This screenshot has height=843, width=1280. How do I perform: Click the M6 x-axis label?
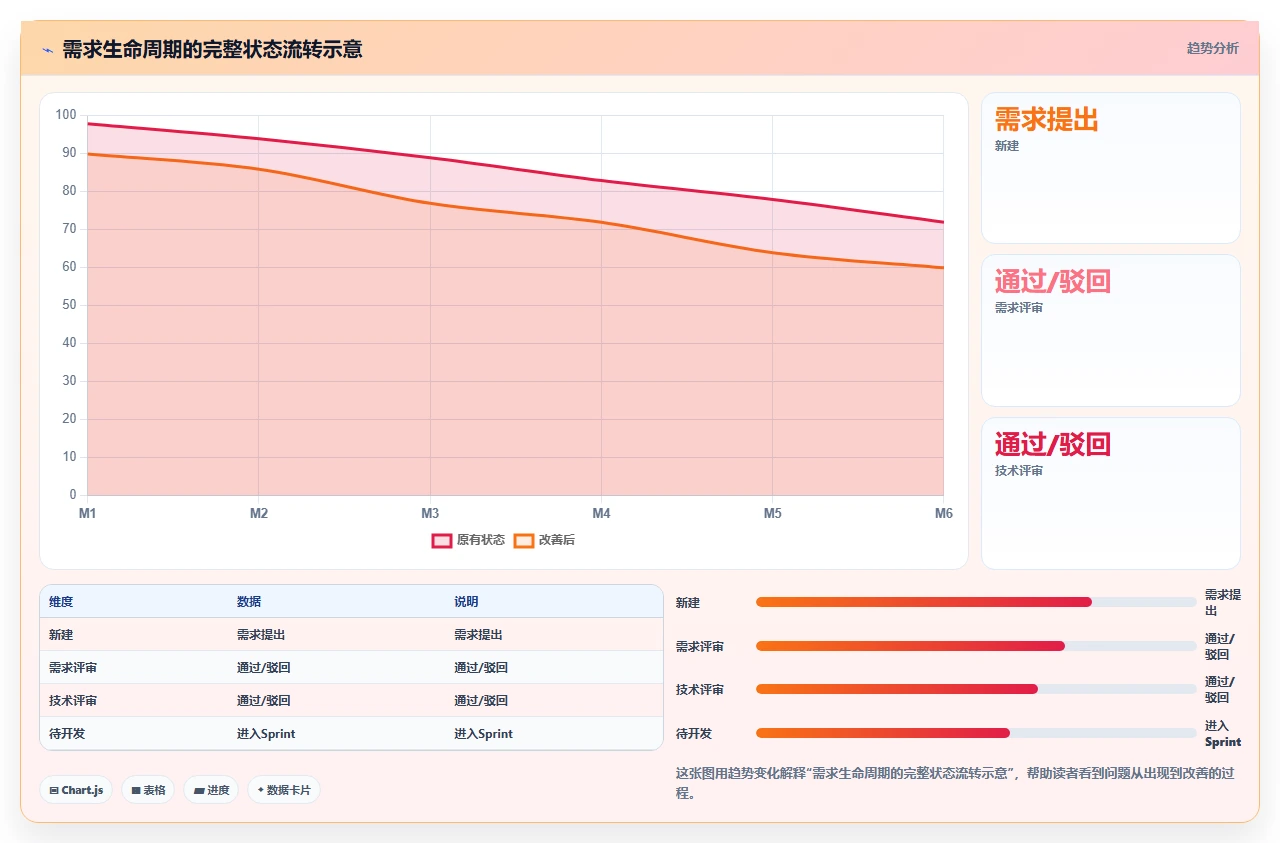tap(944, 514)
